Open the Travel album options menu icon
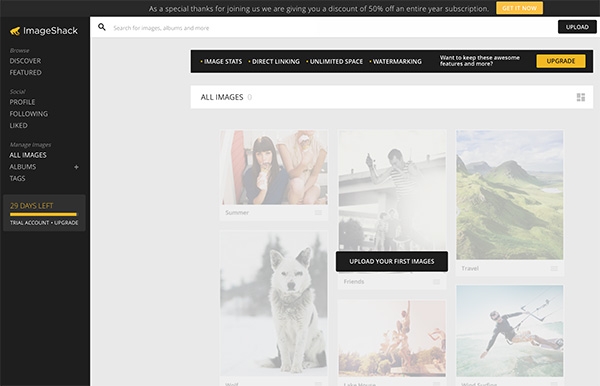The image size is (600, 386). 554,269
